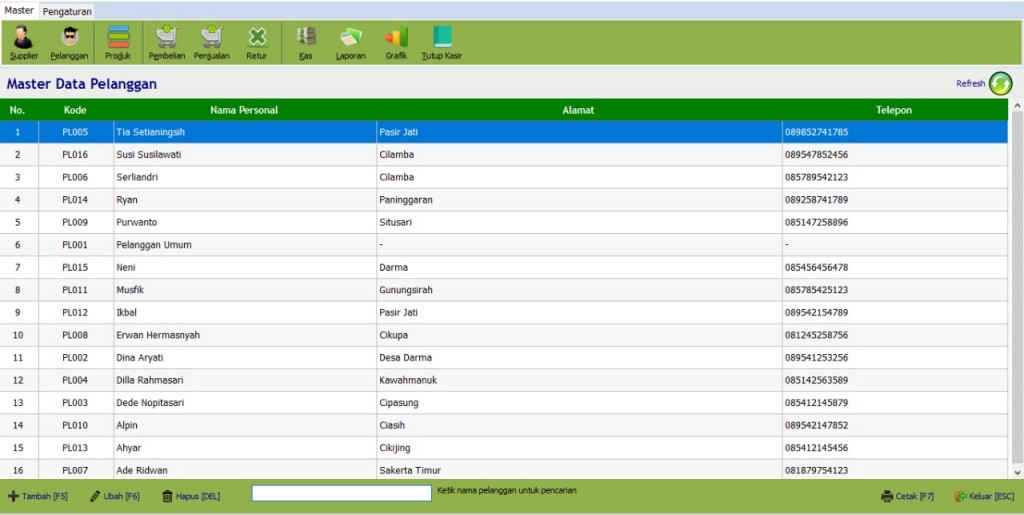Click the Keluar [ESC] exit button

984,496
